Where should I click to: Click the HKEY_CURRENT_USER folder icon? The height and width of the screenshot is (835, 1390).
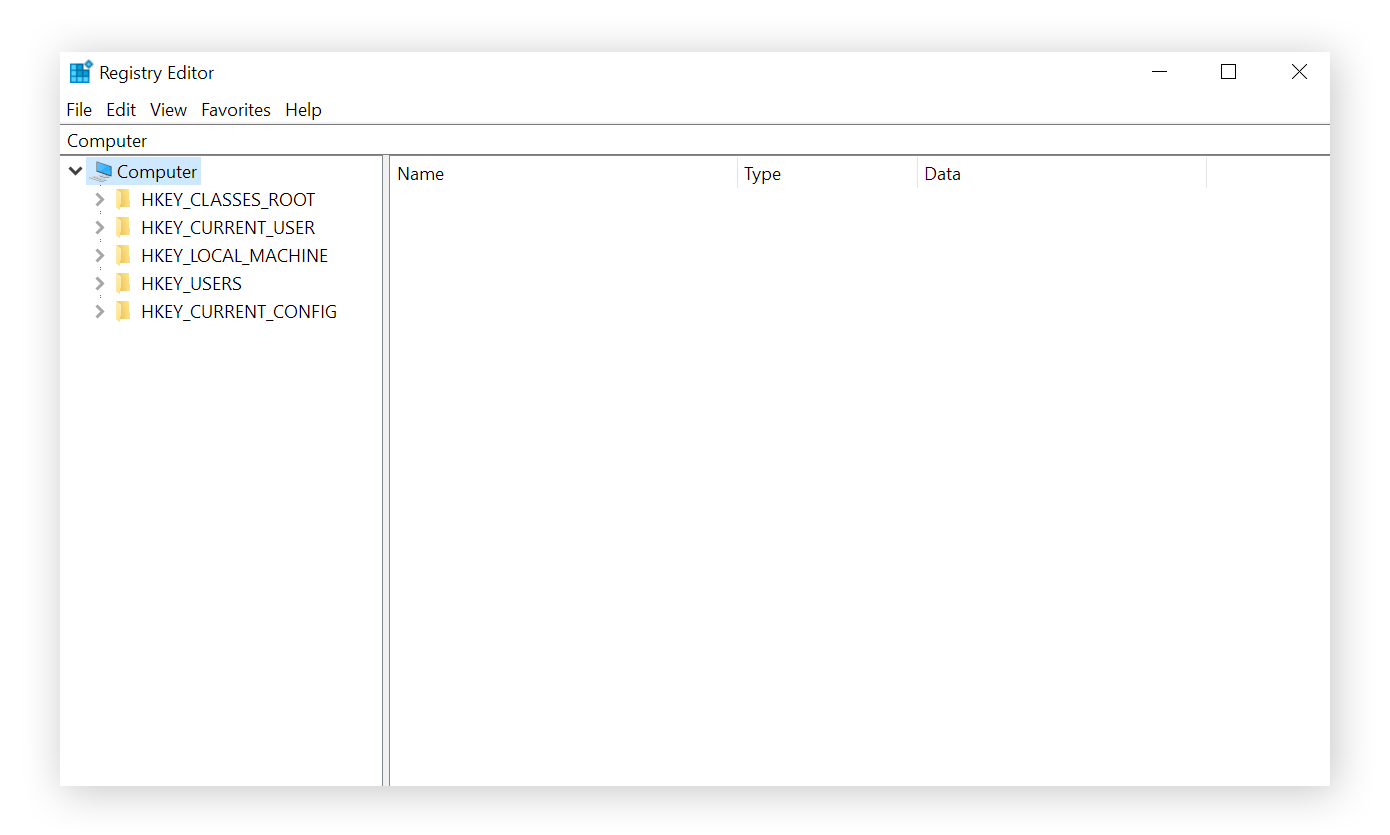point(122,227)
